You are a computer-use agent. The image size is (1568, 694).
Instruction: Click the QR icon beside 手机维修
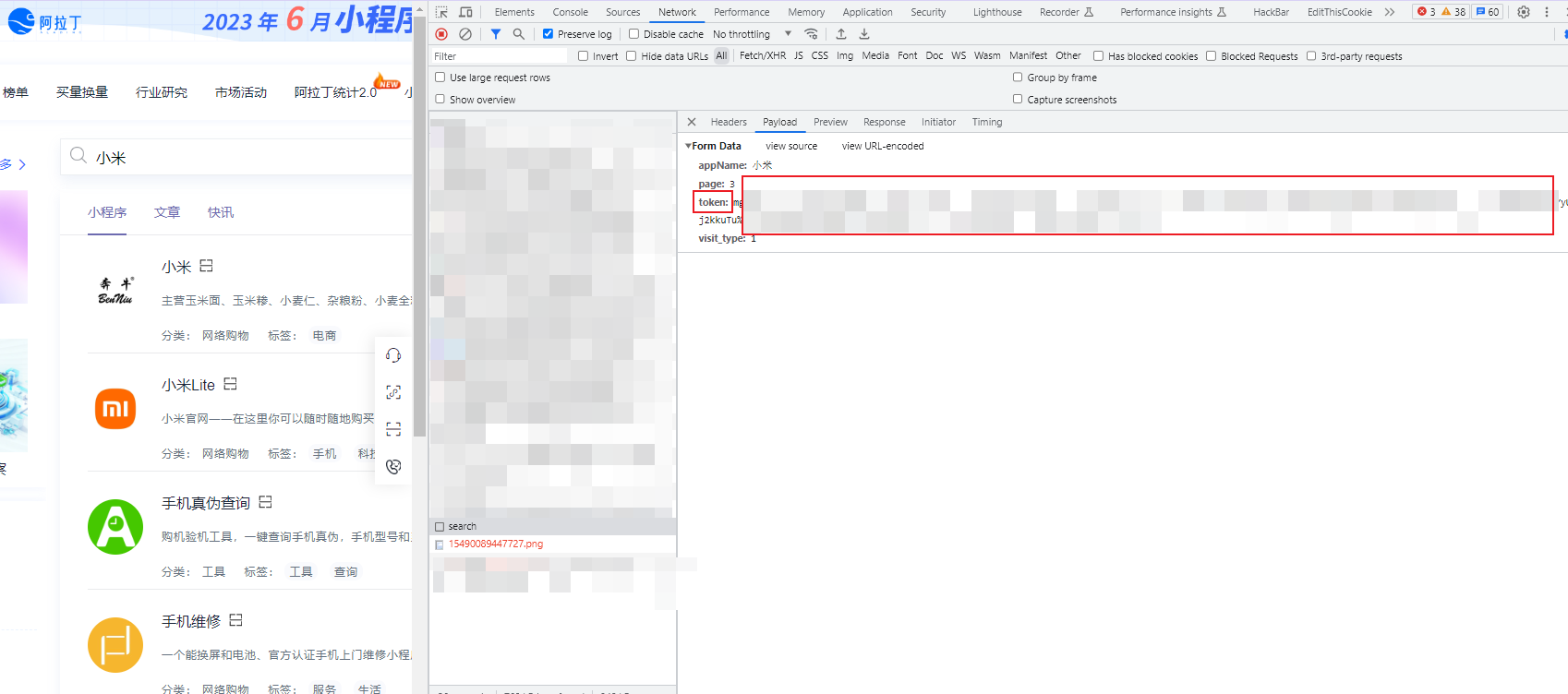point(236,620)
